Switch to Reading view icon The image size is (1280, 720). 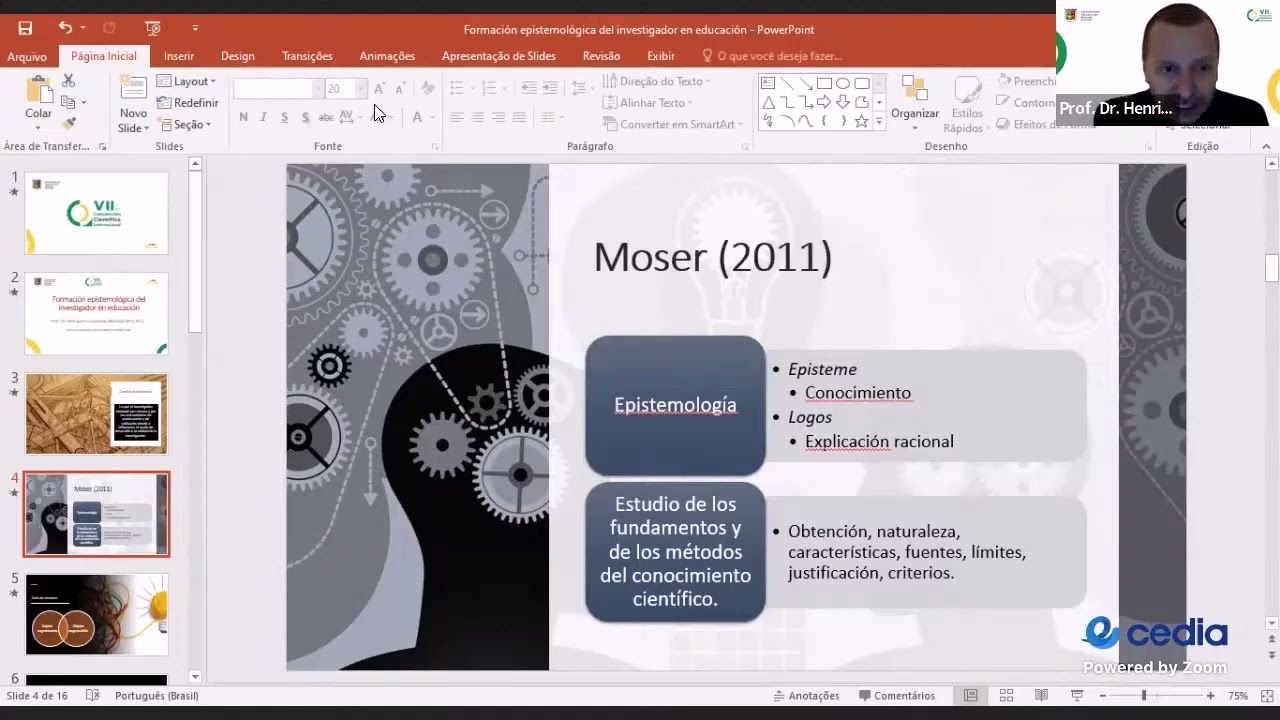click(1041, 695)
